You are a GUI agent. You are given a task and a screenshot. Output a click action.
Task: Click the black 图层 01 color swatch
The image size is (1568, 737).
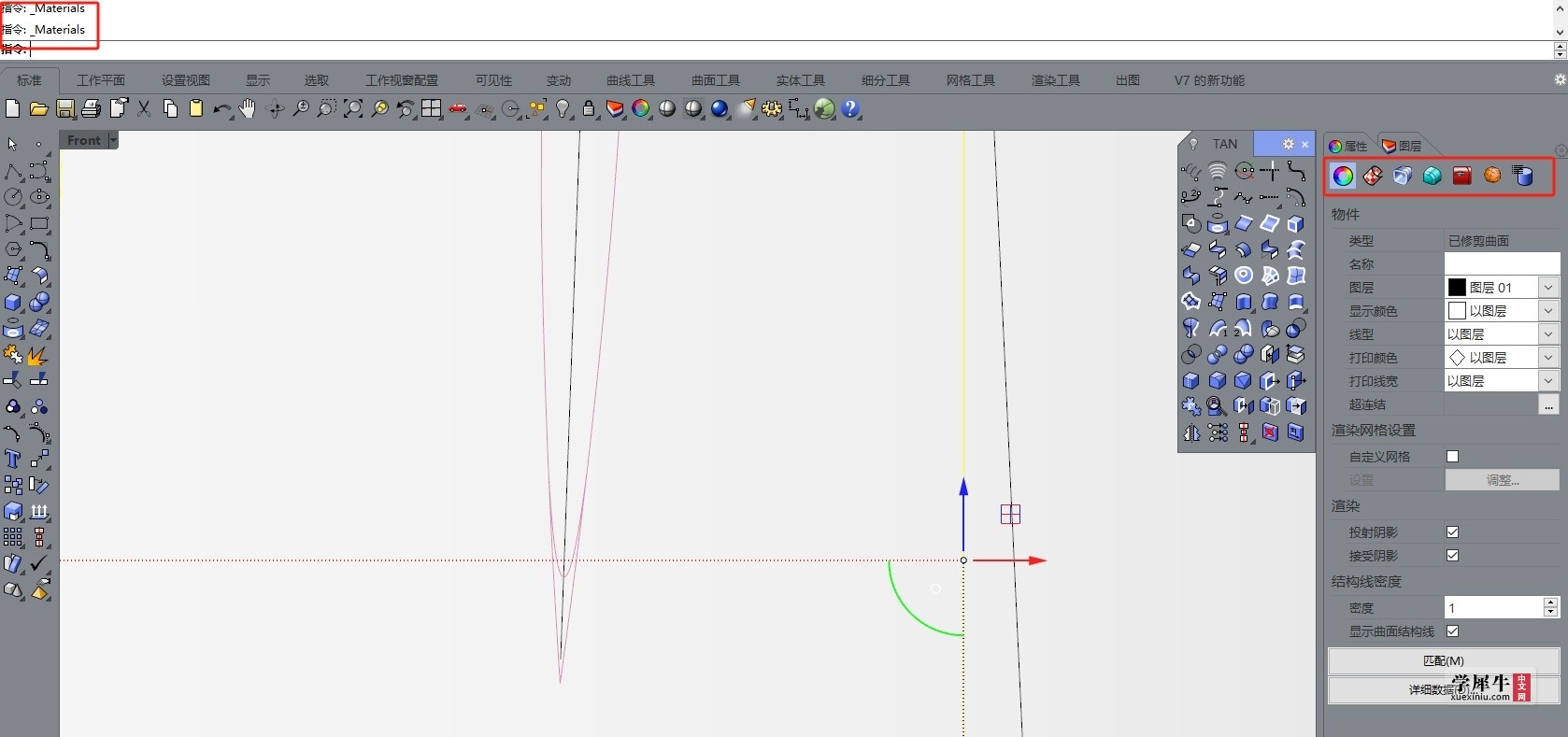tap(1457, 288)
